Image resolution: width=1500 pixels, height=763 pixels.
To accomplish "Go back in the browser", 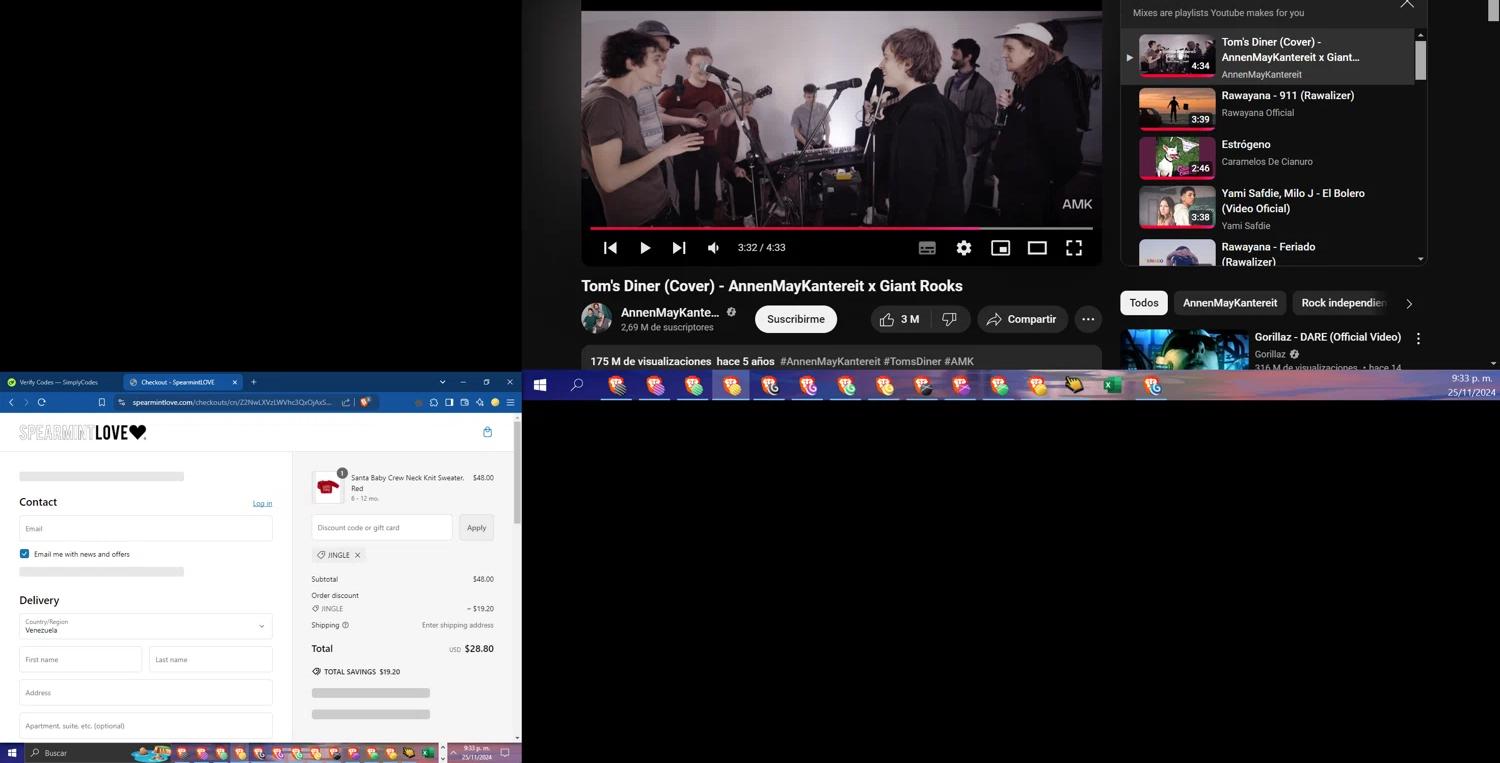I will coord(11,402).
